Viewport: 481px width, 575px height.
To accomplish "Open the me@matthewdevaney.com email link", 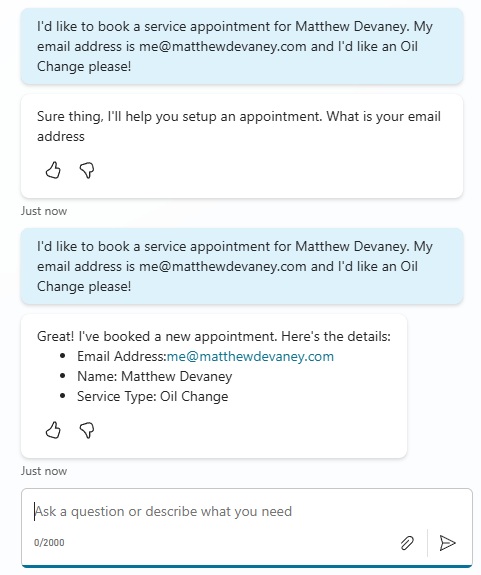I will click(250, 356).
